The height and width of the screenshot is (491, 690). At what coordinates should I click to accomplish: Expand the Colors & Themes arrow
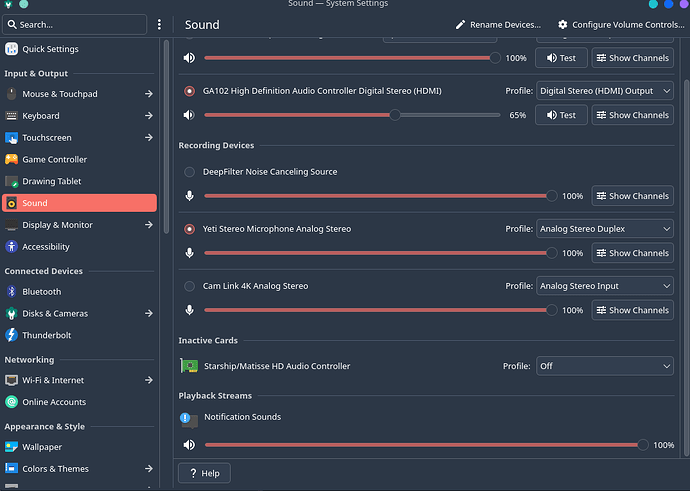pos(149,469)
